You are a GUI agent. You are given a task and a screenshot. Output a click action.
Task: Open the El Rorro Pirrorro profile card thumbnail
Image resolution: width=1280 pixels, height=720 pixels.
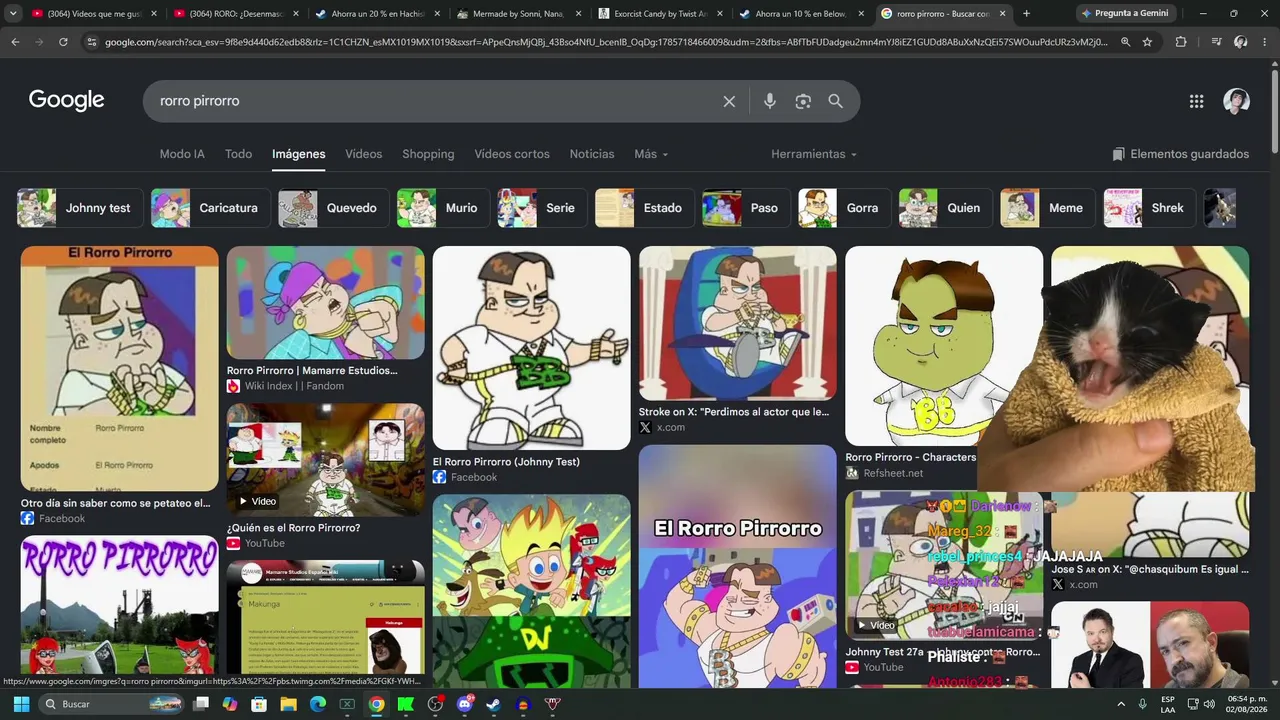119,369
